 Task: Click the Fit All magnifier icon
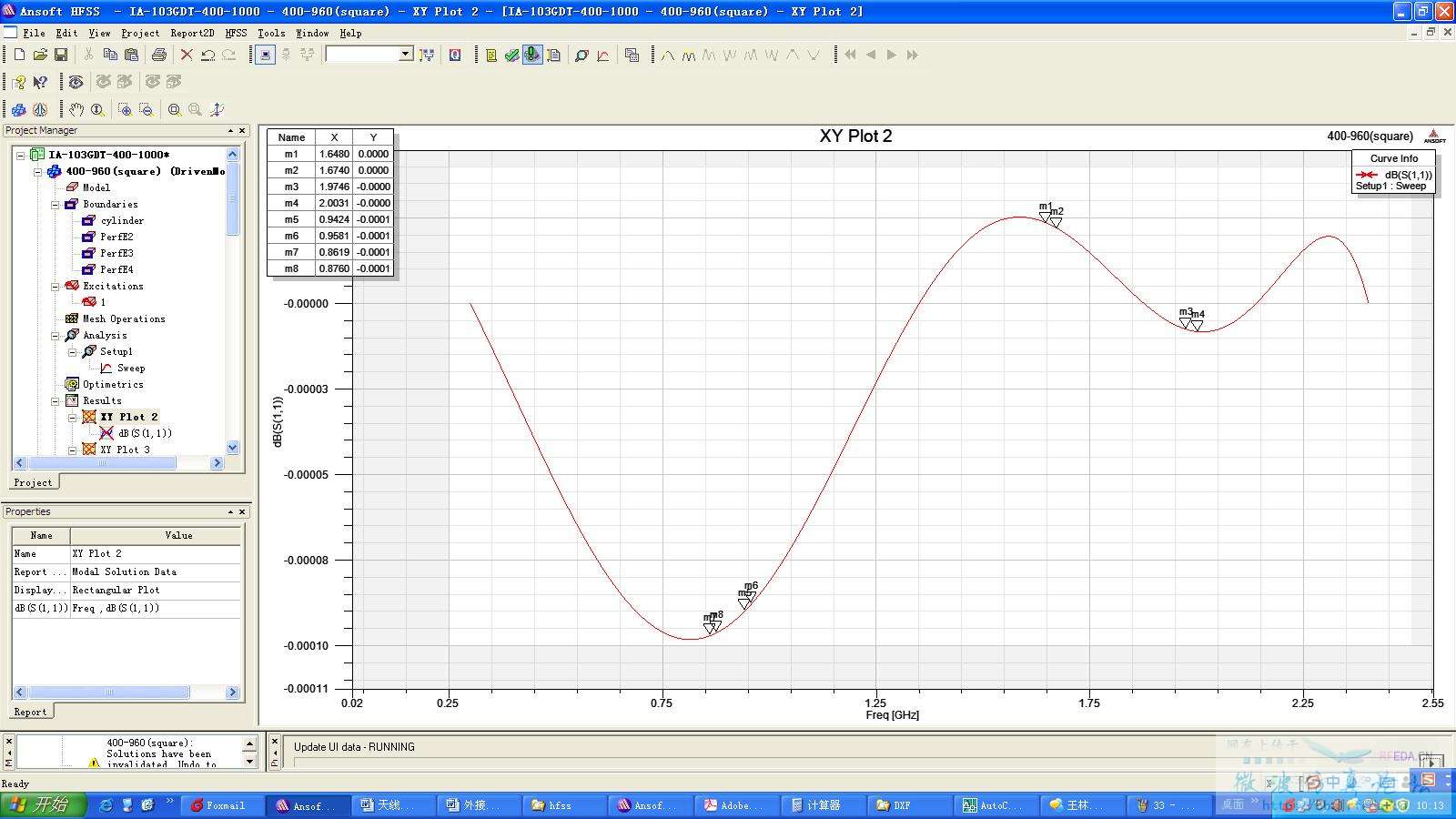[x=174, y=109]
